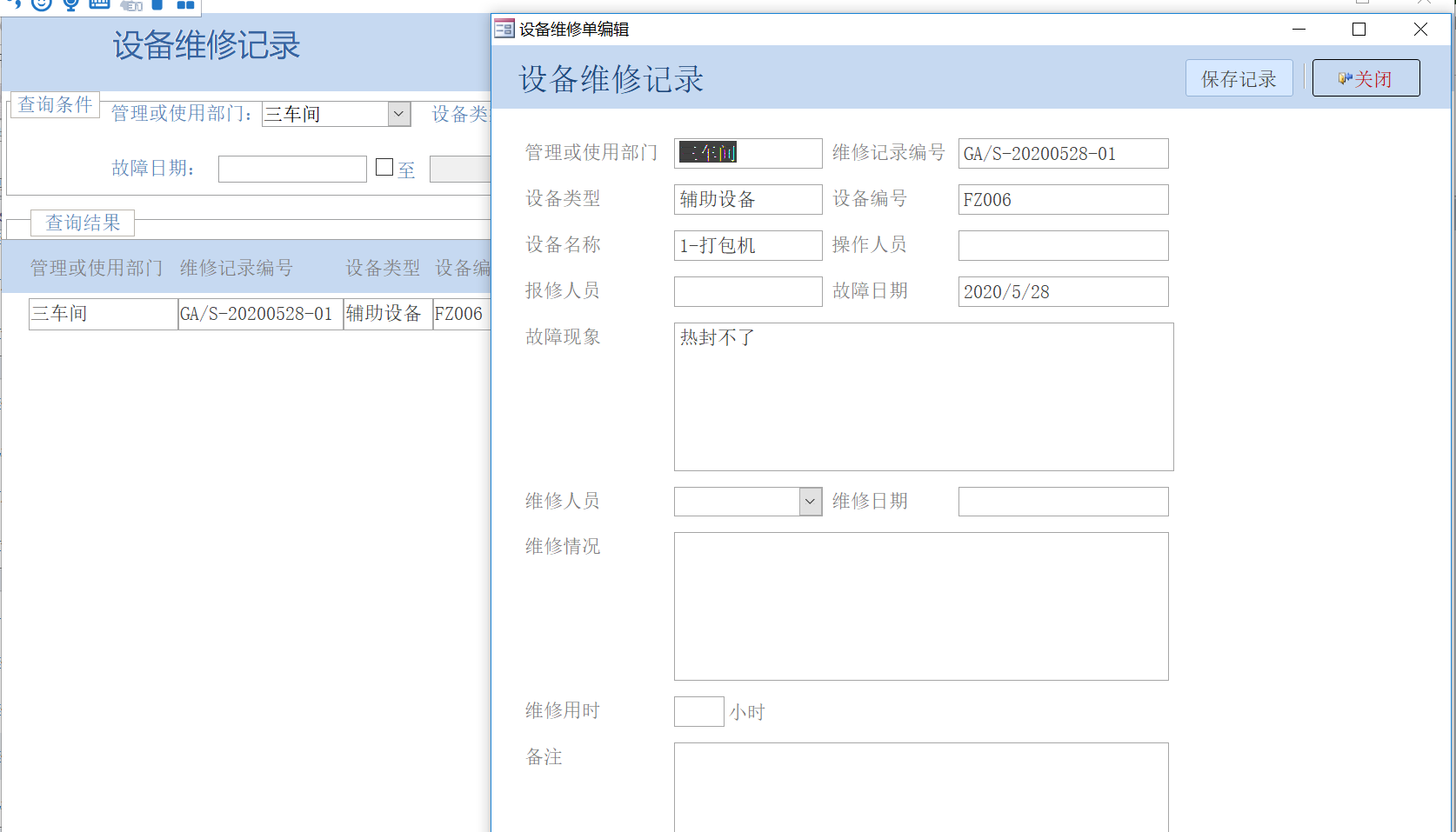Open the IME toolbar soft keyboard icon
Screen dimensions: 1456x832
[x=100, y=3]
